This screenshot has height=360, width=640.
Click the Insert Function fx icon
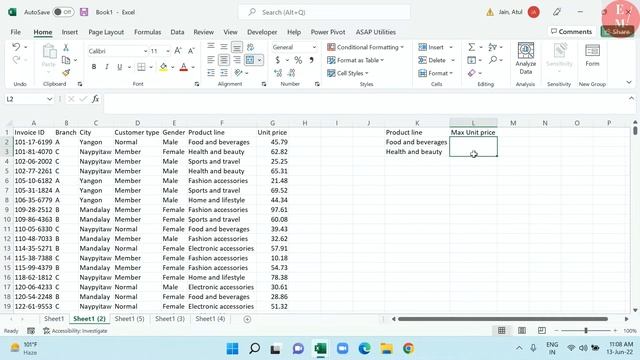point(96,99)
